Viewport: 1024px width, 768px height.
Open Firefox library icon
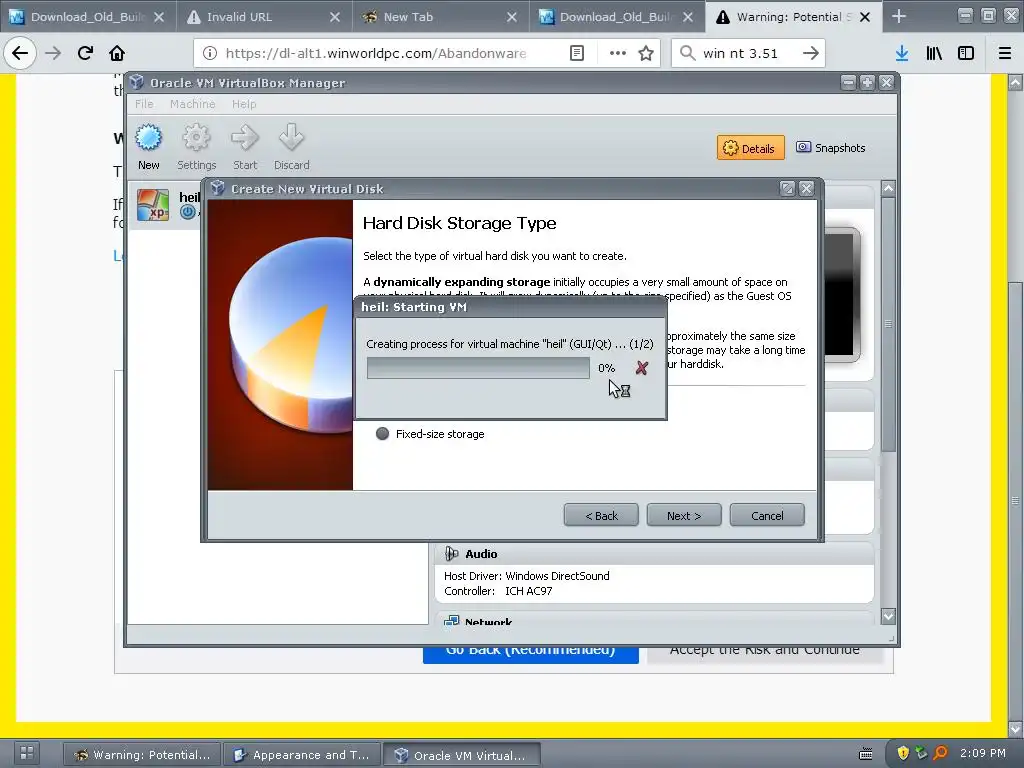(x=934, y=53)
